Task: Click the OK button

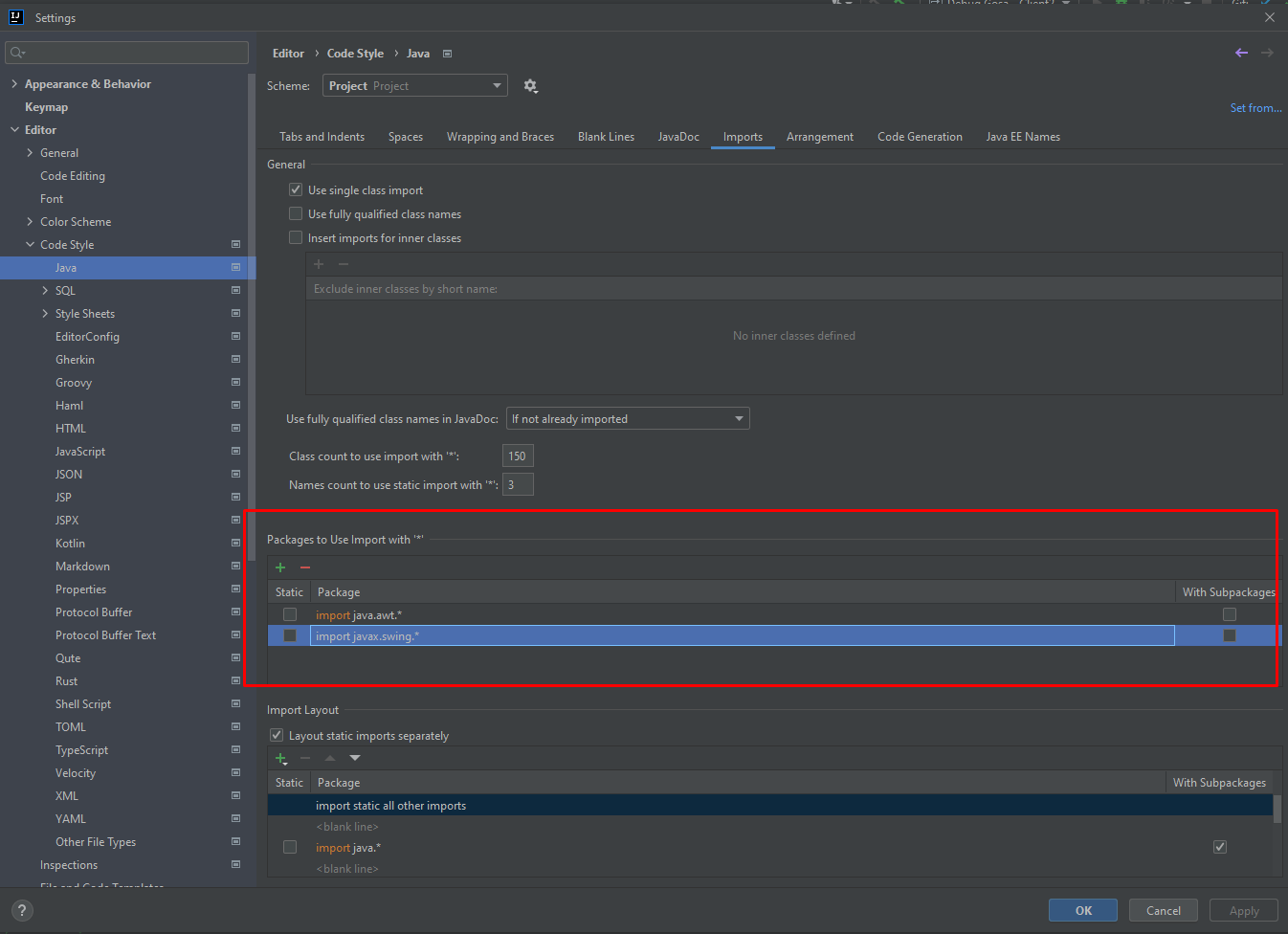Action: (1083, 911)
